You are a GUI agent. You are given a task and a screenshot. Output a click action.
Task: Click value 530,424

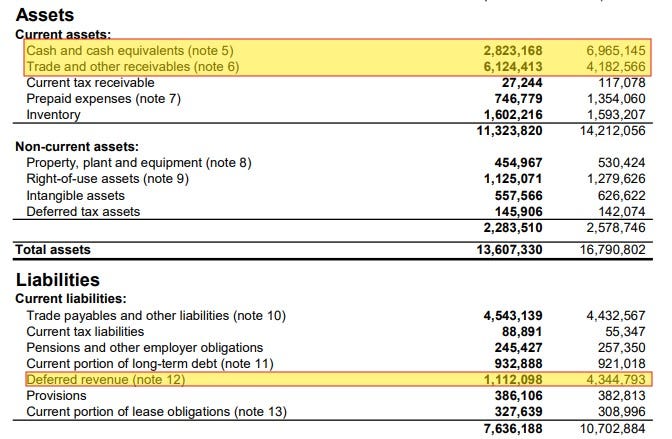pyautogui.click(x=621, y=163)
